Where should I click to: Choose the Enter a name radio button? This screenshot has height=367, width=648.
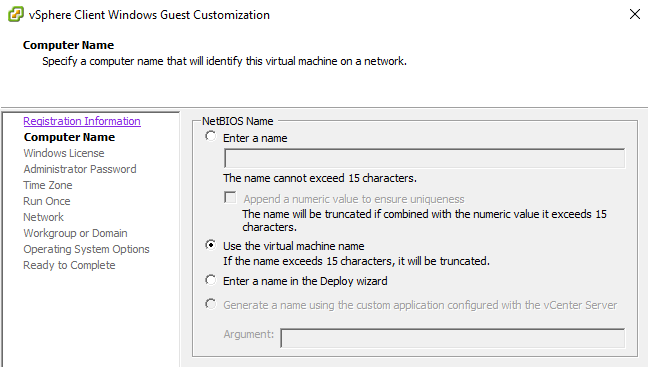[x=211, y=136]
